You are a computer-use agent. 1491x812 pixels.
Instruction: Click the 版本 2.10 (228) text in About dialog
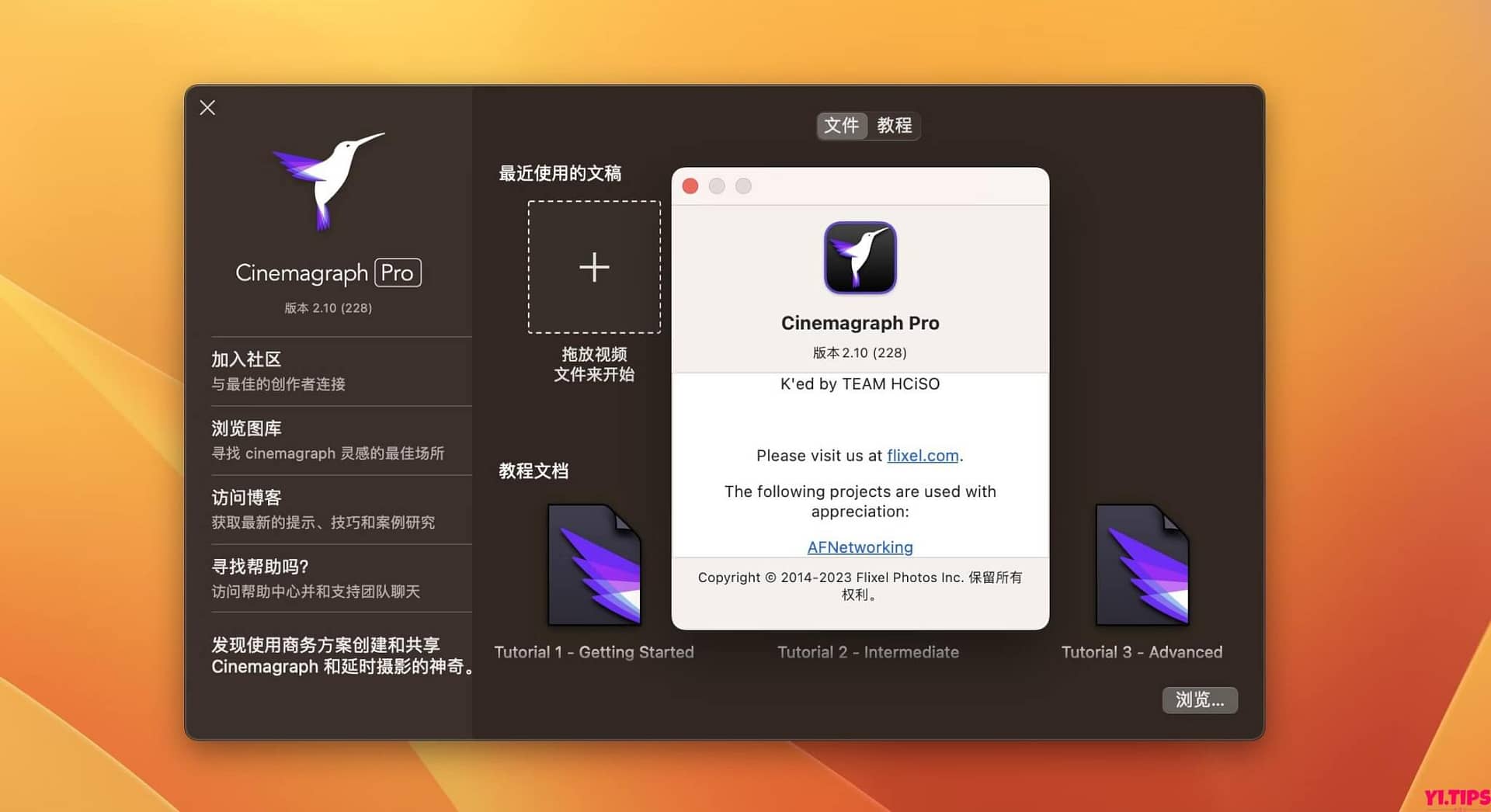click(860, 352)
